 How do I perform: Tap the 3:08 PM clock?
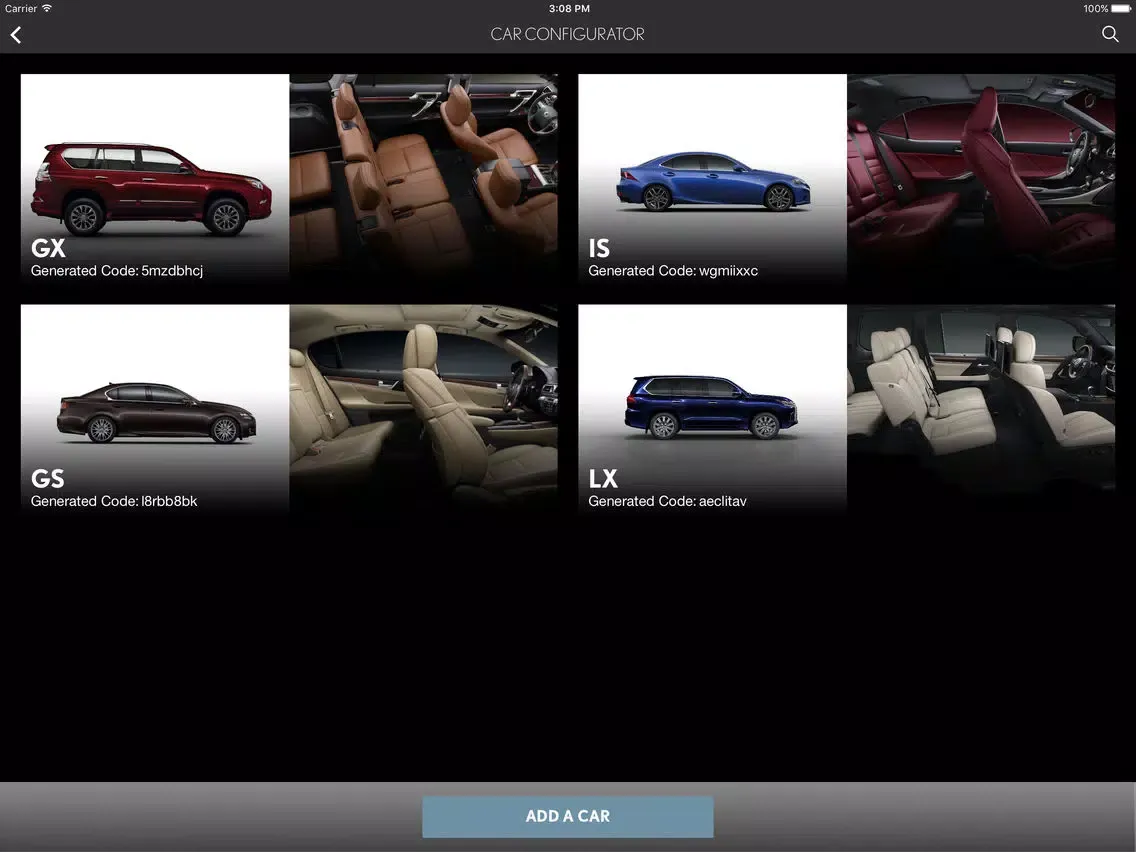point(569,9)
